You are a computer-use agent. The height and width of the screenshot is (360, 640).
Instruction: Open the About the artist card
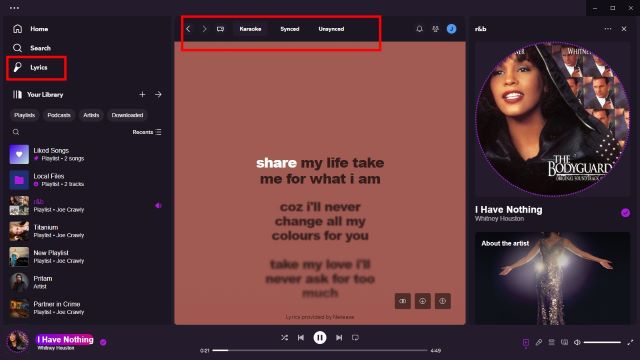(553, 278)
